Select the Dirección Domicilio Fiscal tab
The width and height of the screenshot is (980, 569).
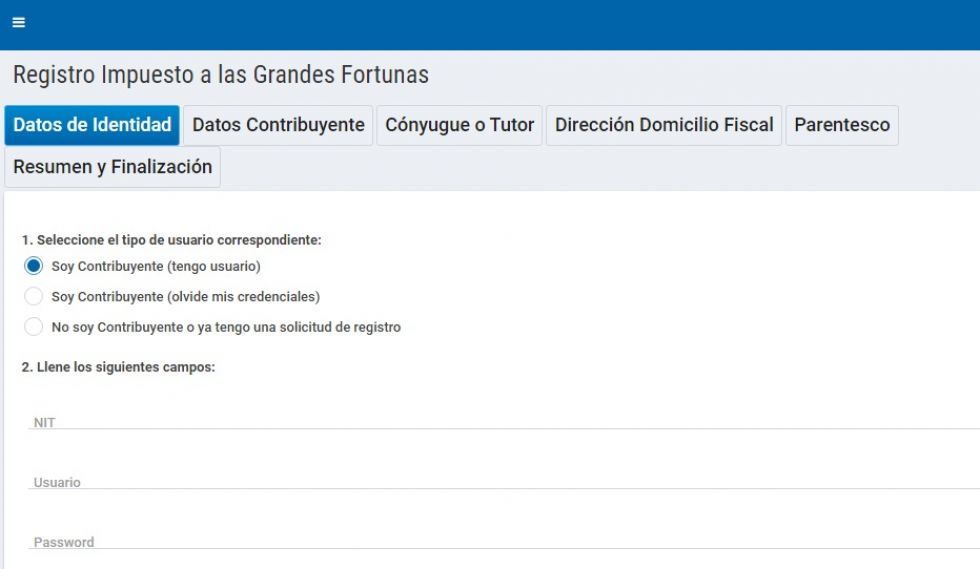(664, 125)
